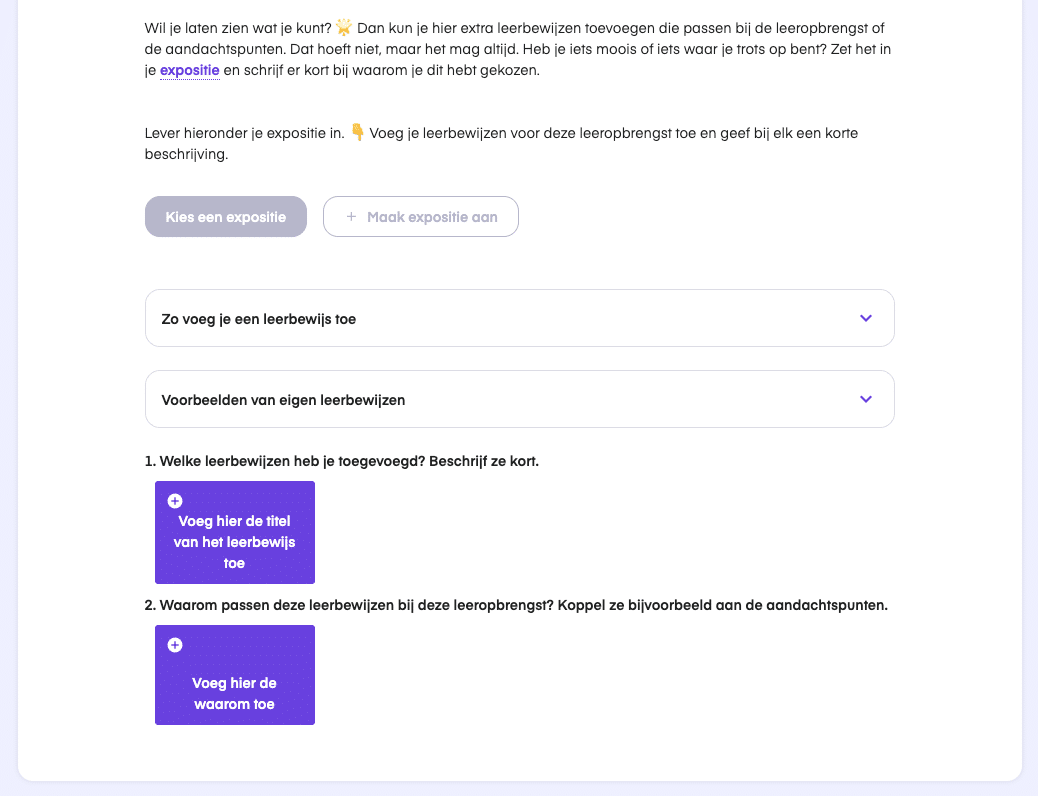Click the plus icon in 'Maak expositie aan'

tap(352, 217)
